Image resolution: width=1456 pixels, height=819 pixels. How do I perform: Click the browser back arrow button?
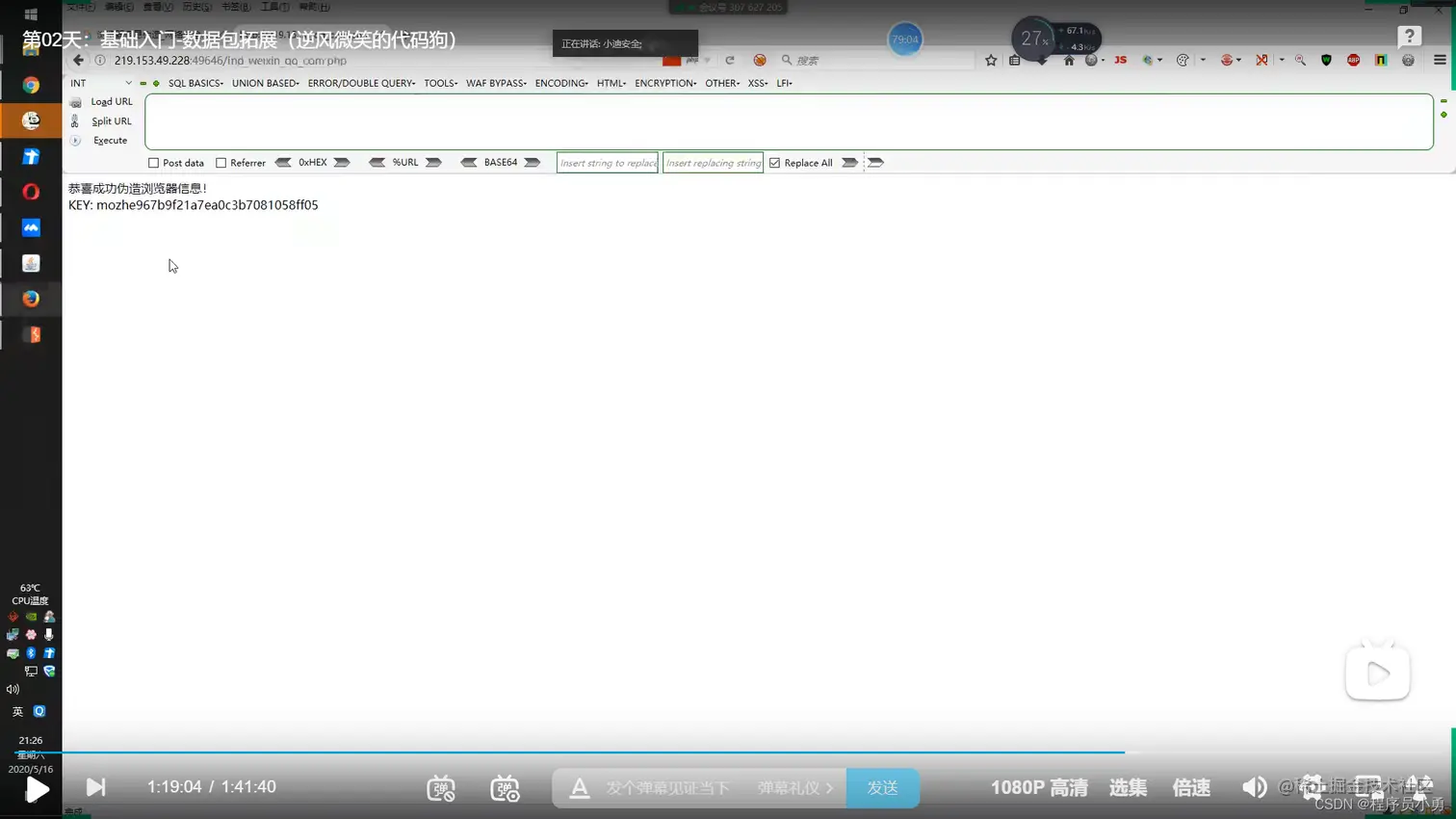pyautogui.click(x=78, y=60)
